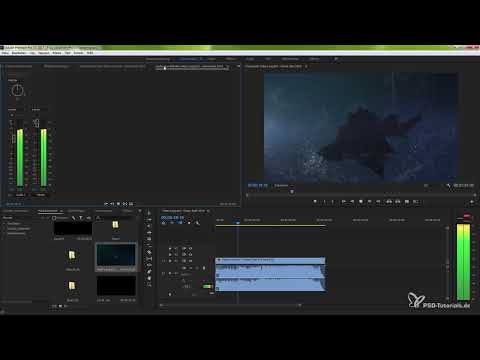Open the Sequenz menu
This screenshot has height=360, width=480.
pos(44,53)
